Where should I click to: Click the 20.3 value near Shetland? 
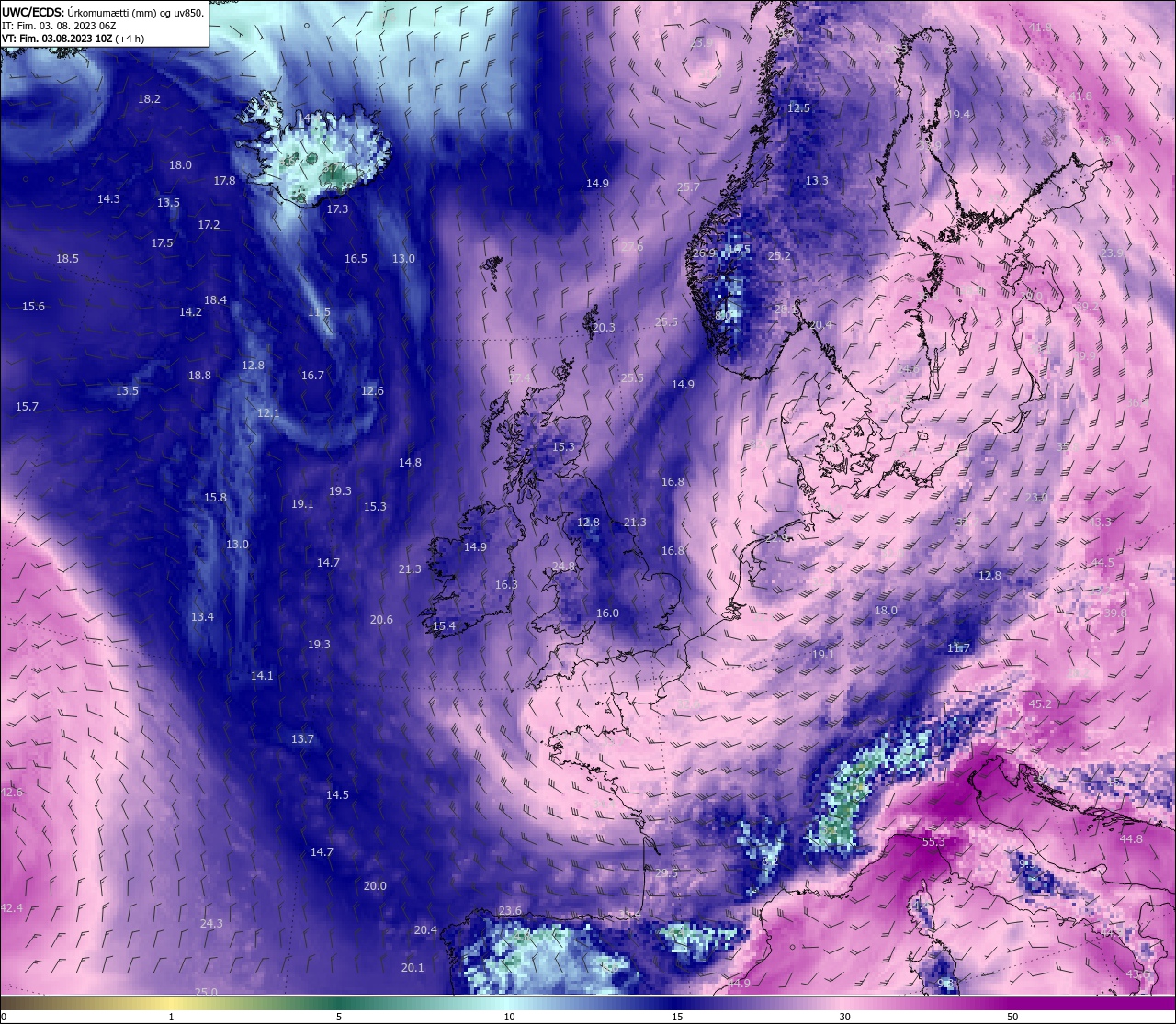click(604, 327)
